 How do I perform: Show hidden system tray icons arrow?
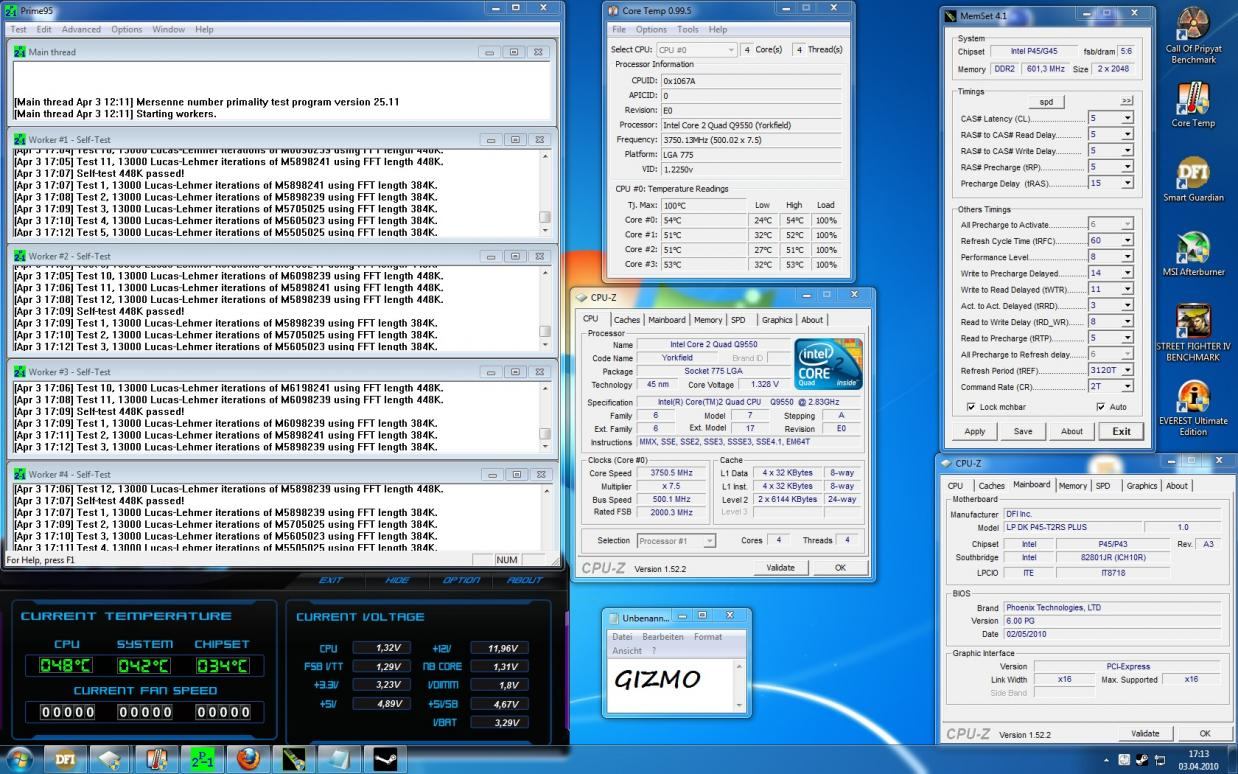[1106, 760]
